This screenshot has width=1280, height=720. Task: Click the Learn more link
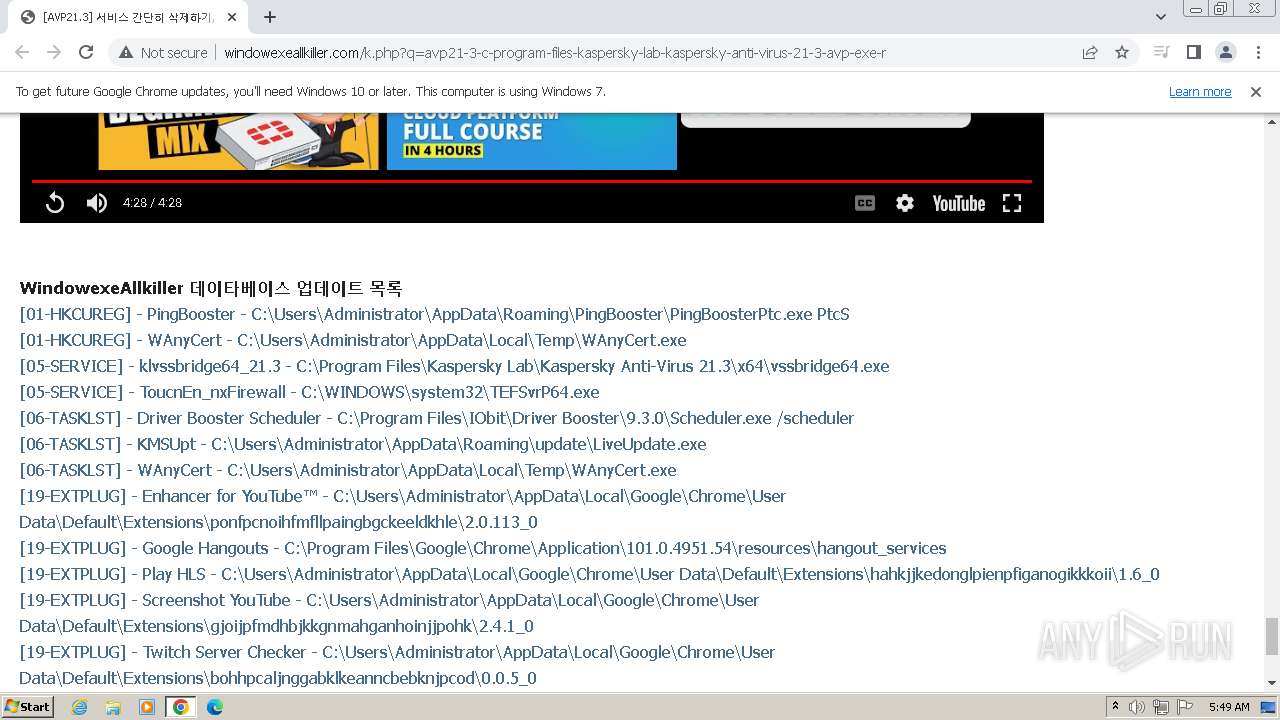pos(1200,92)
